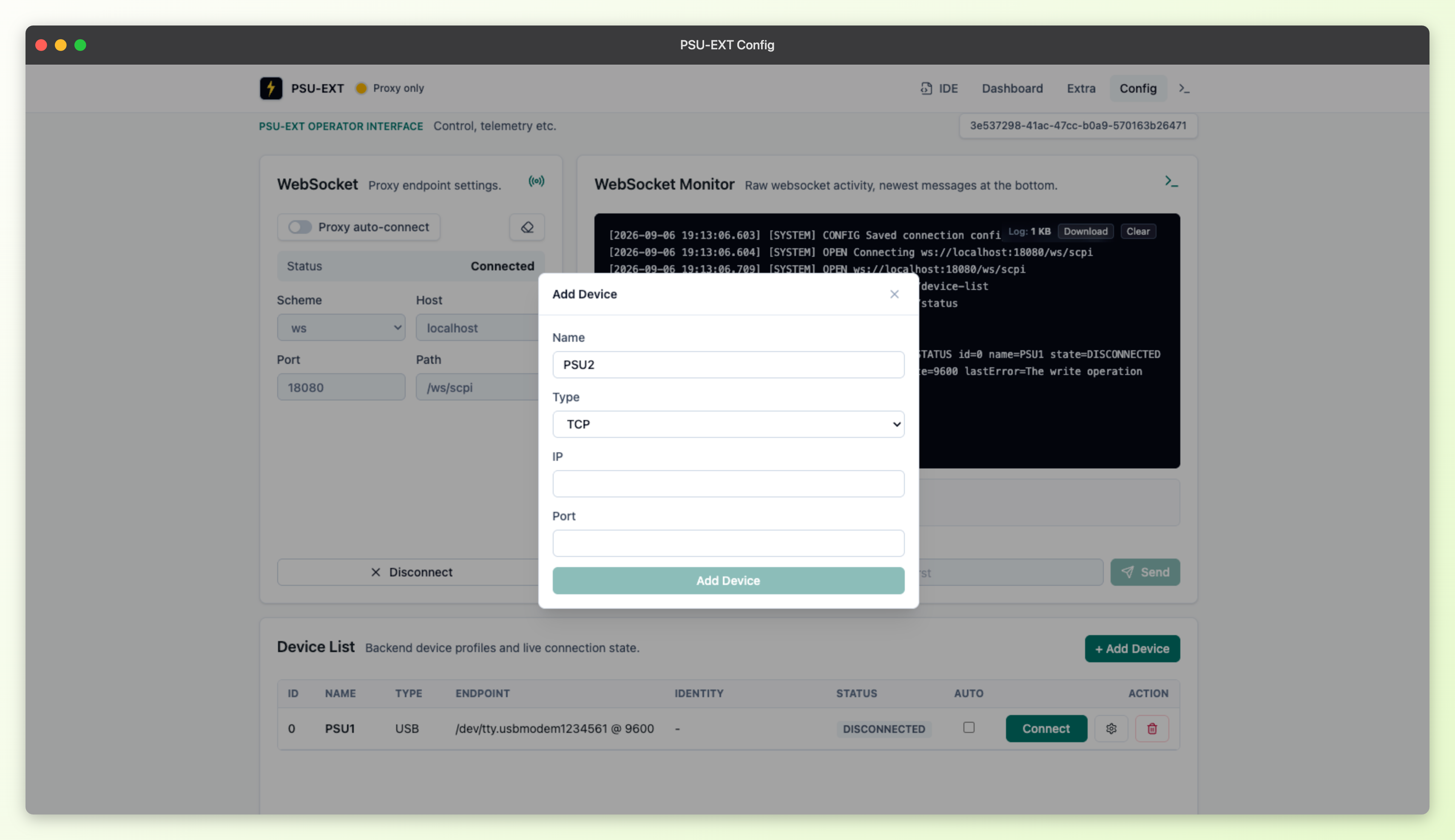Viewport: 1455px width, 840px height.
Task: Clear the websocket monitor log
Action: (1138, 231)
